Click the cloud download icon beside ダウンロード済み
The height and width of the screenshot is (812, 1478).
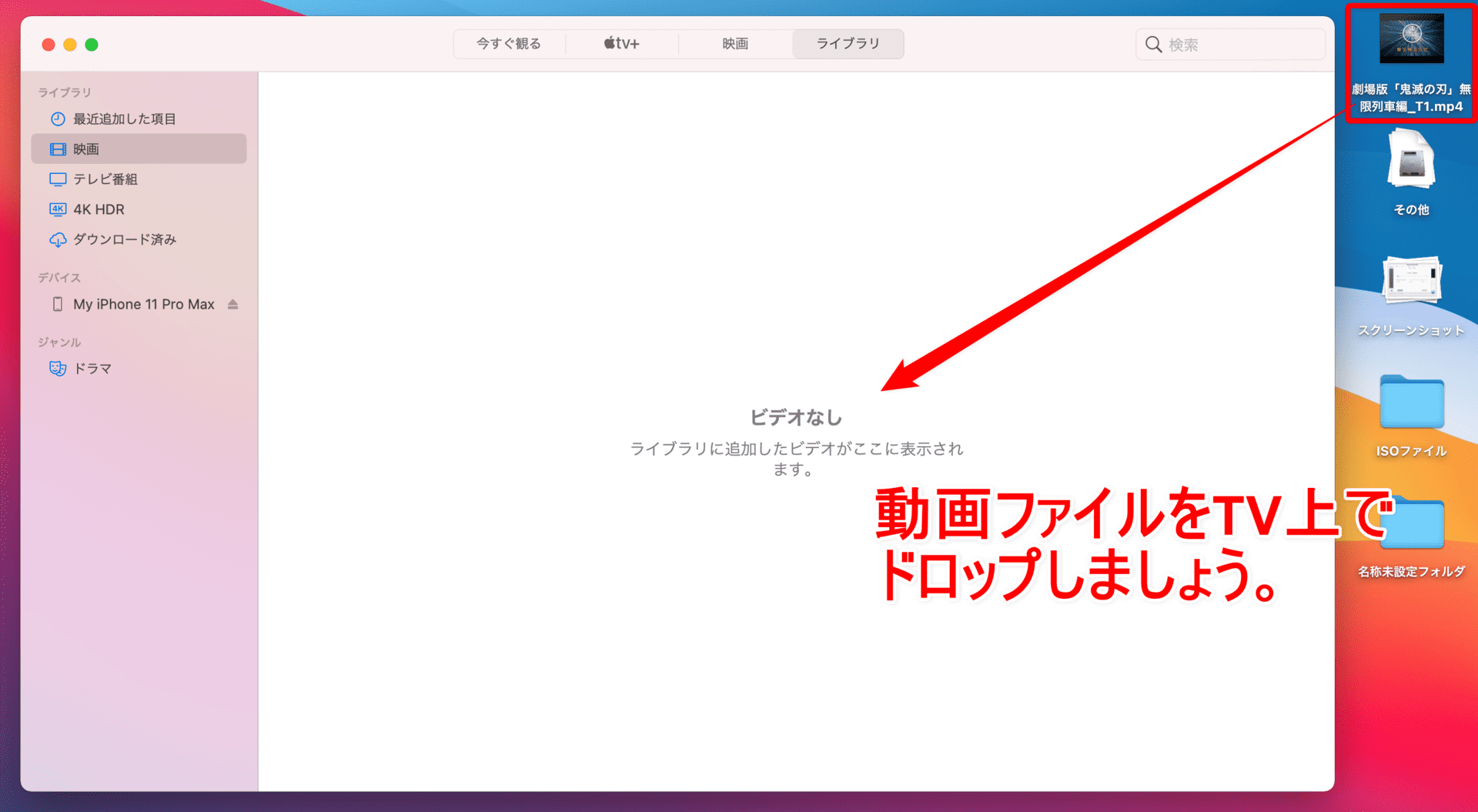(x=58, y=239)
